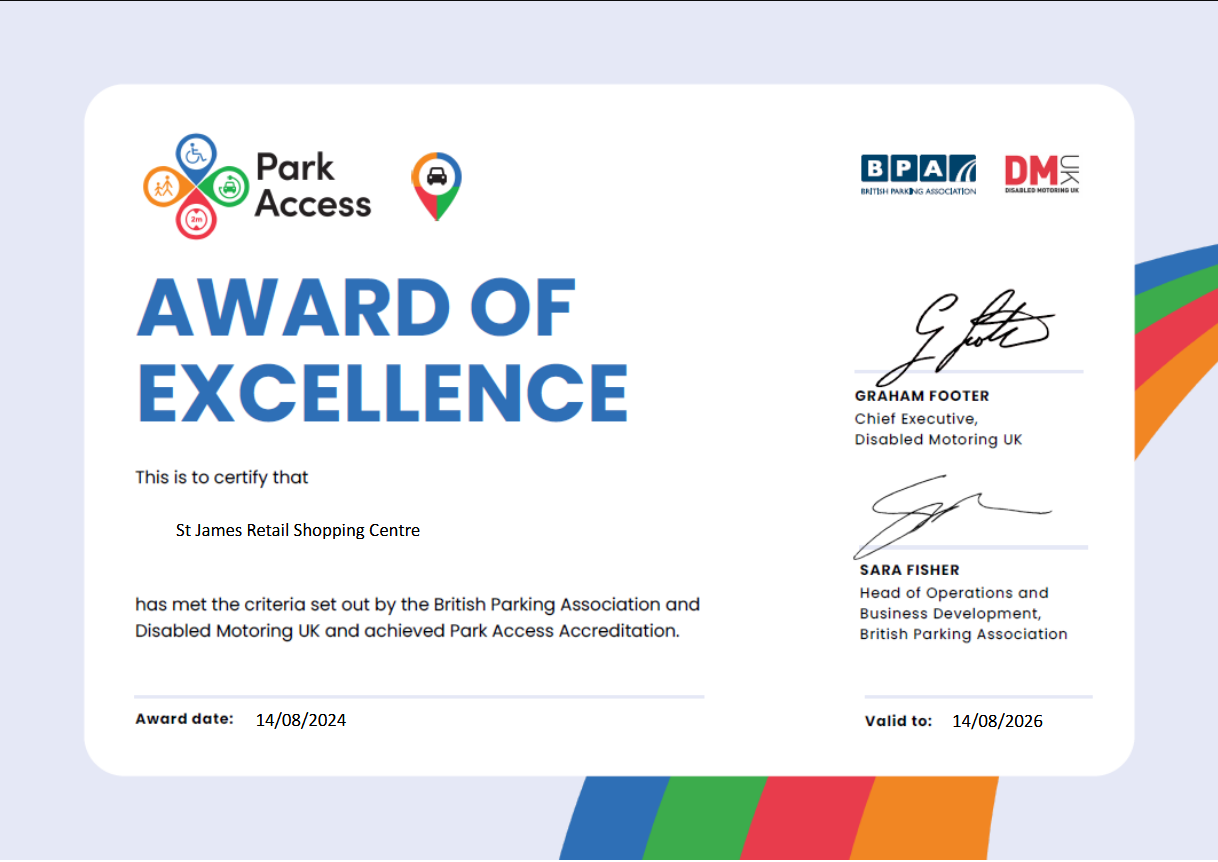Click the "Award date:" label

tap(184, 719)
